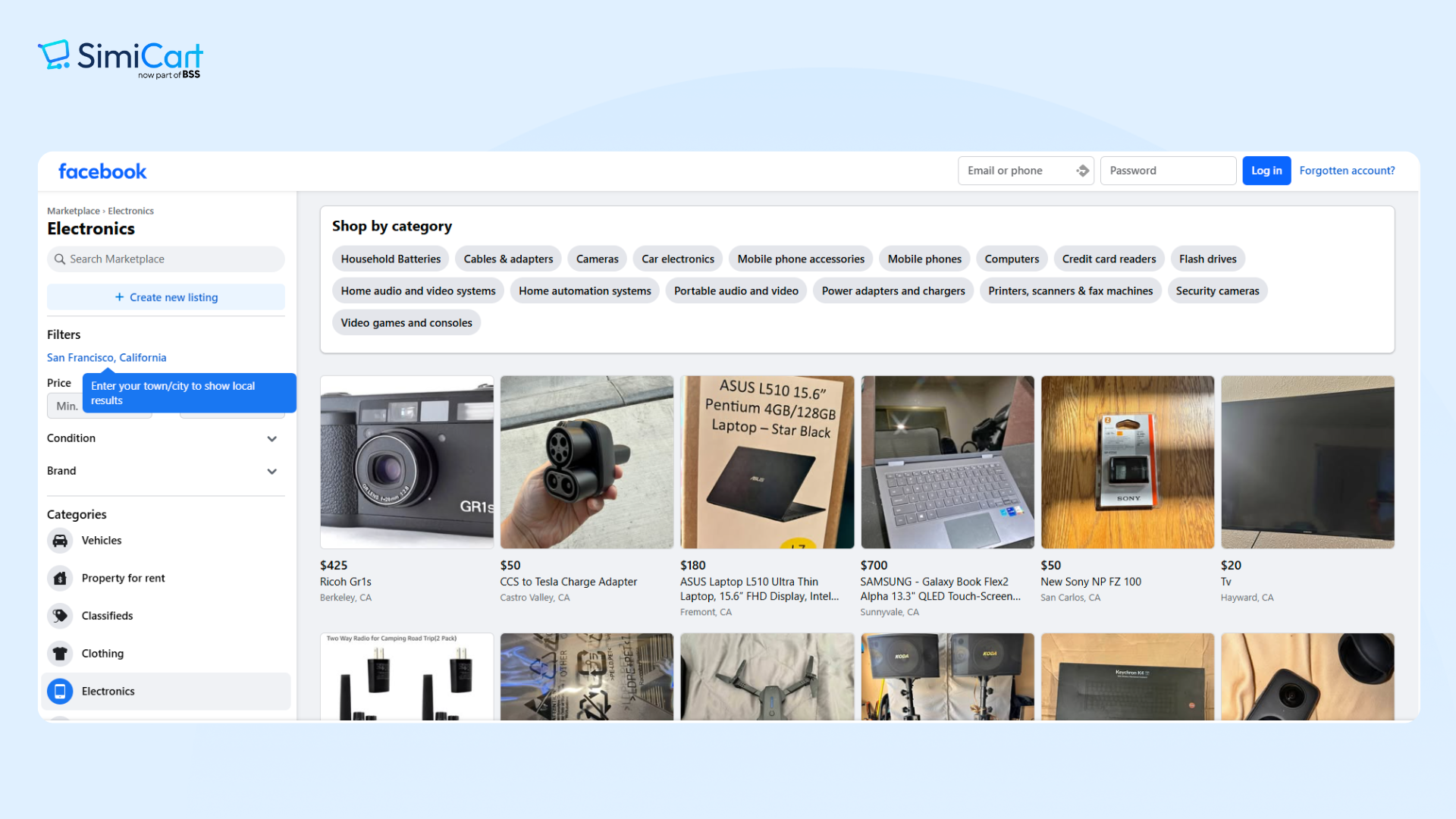The image size is (1456, 819).
Task: Open the Ricoh Gr1s camera listing photo
Action: tap(406, 463)
